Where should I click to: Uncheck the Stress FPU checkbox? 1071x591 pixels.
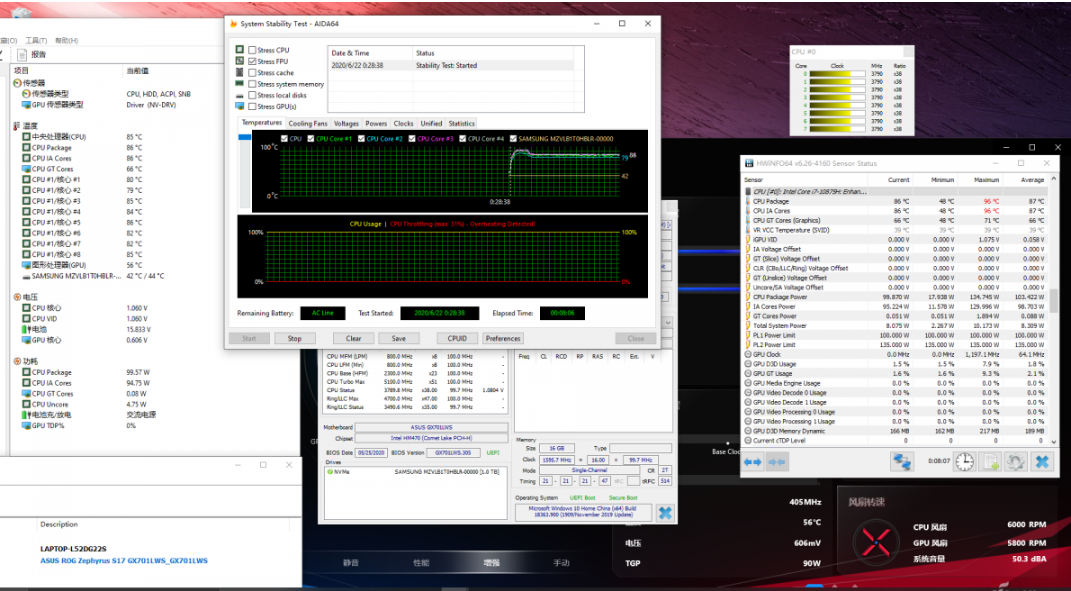(252, 61)
